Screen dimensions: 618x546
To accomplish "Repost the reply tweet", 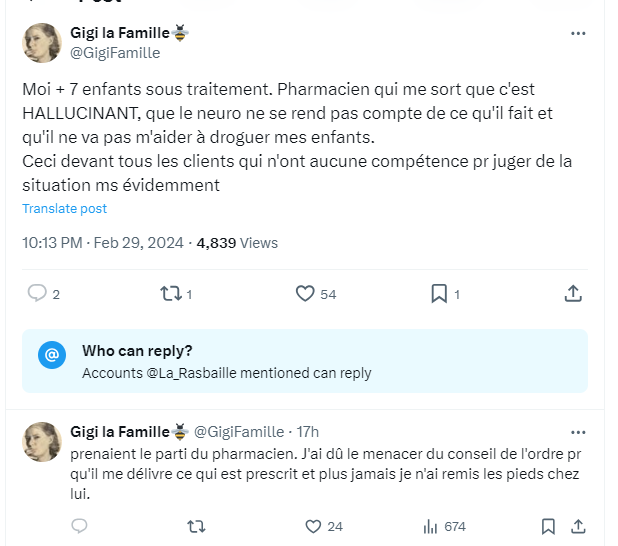I will pyautogui.click(x=197, y=526).
